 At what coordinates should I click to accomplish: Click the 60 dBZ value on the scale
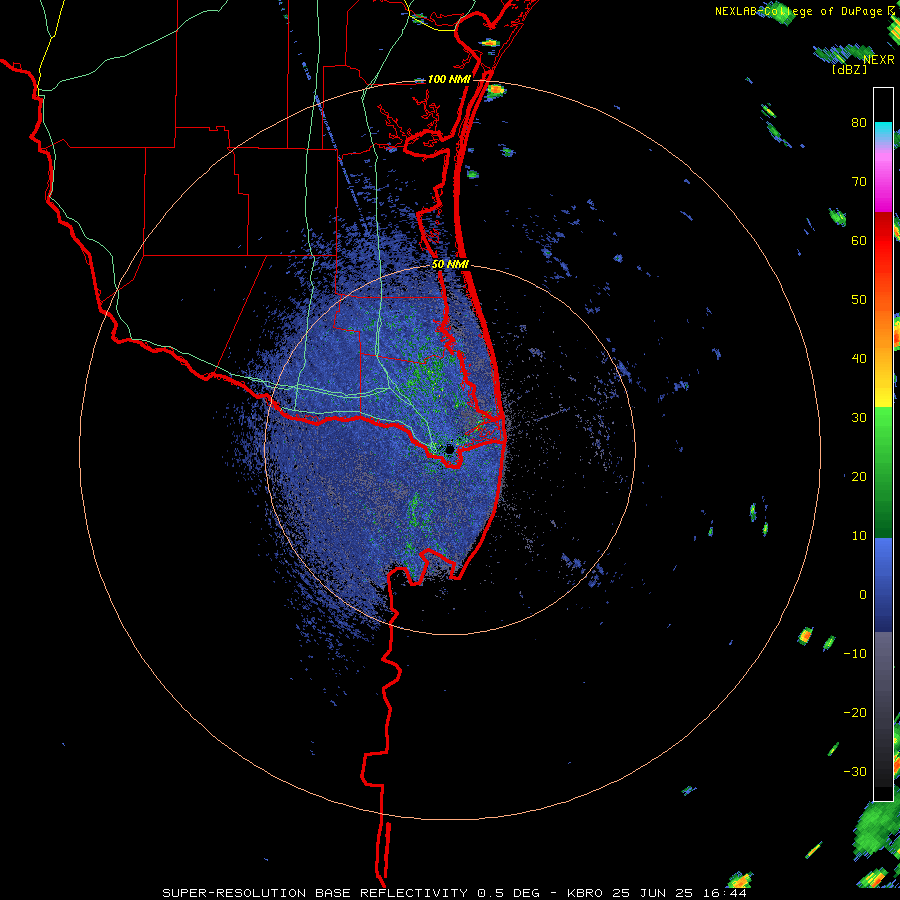859,240
